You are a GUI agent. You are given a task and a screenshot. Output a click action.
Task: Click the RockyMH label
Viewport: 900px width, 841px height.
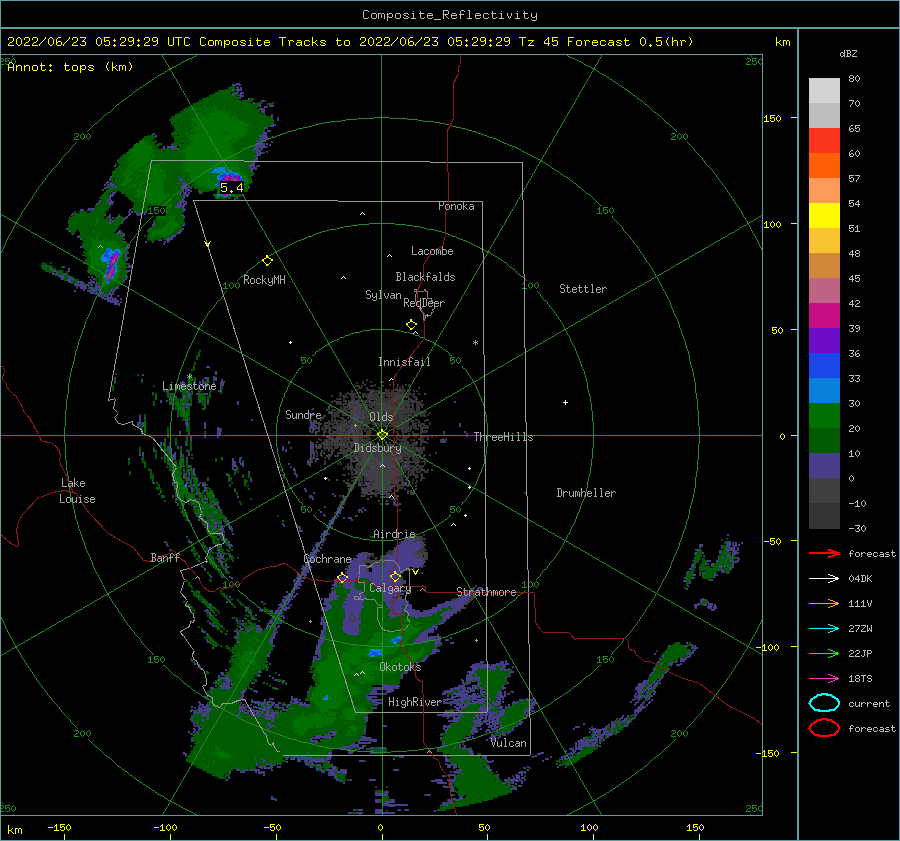264,280
